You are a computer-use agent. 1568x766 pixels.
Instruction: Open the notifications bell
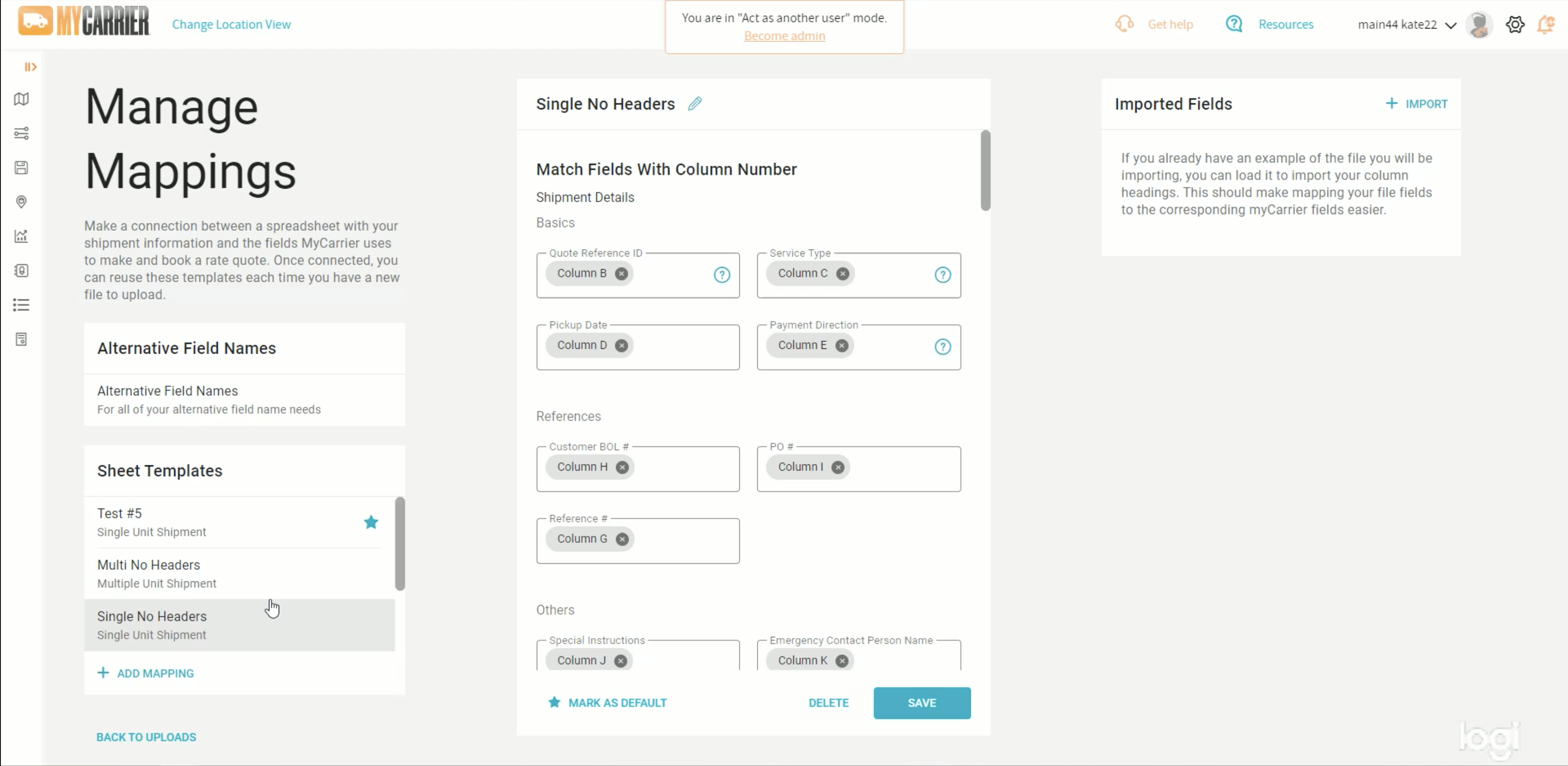coord(1546,25)
